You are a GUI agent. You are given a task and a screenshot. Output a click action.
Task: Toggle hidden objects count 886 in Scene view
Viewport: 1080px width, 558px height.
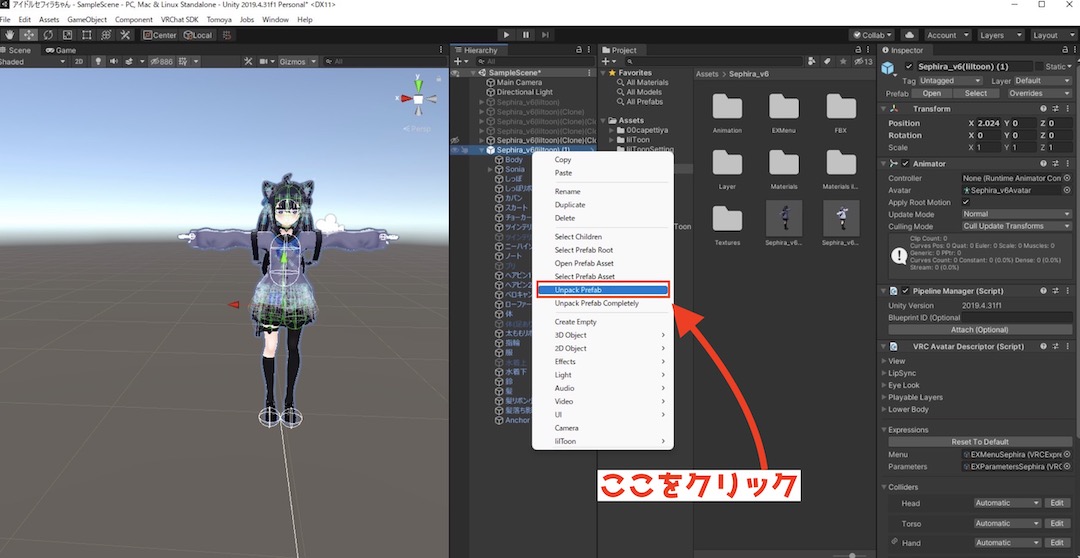coord(161,61)
